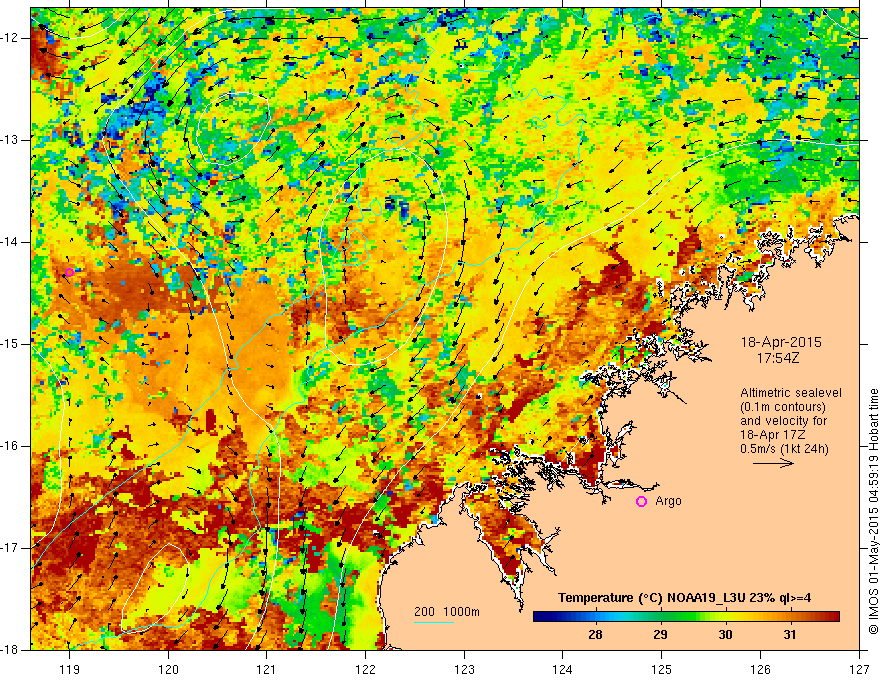The width and height of the screenshot is (880, 680).
Task: Click latitude label -16 on left axis
Action: click(x=11, y=446)
